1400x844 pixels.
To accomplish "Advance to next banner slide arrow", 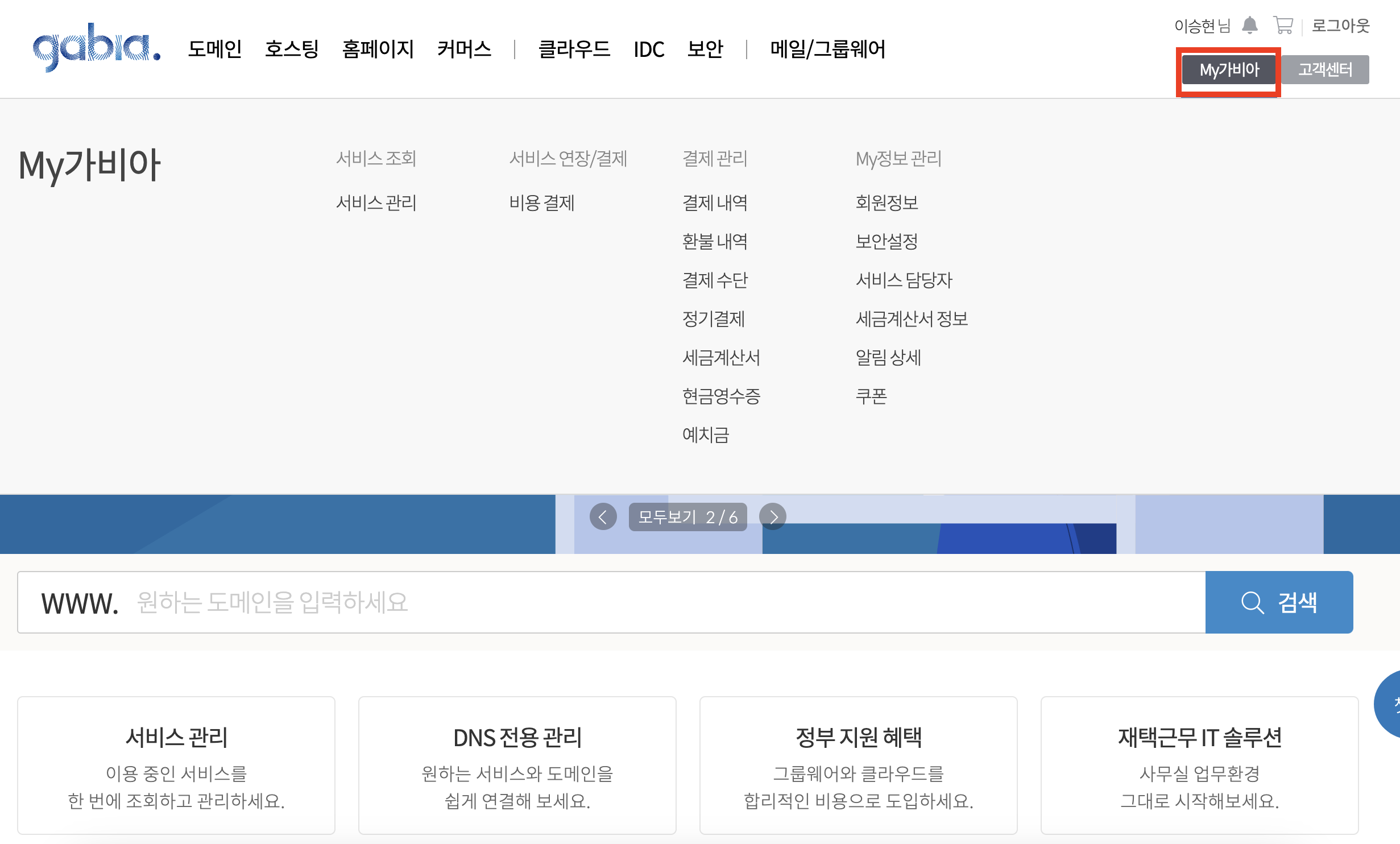I will [x=773, y=516].
